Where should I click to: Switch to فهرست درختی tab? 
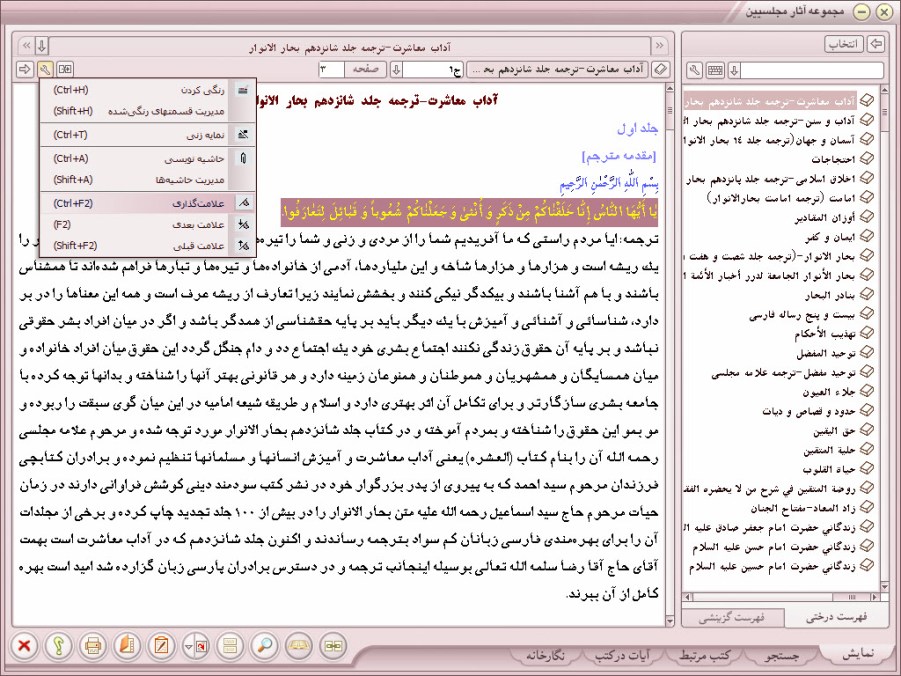point(835,617)
